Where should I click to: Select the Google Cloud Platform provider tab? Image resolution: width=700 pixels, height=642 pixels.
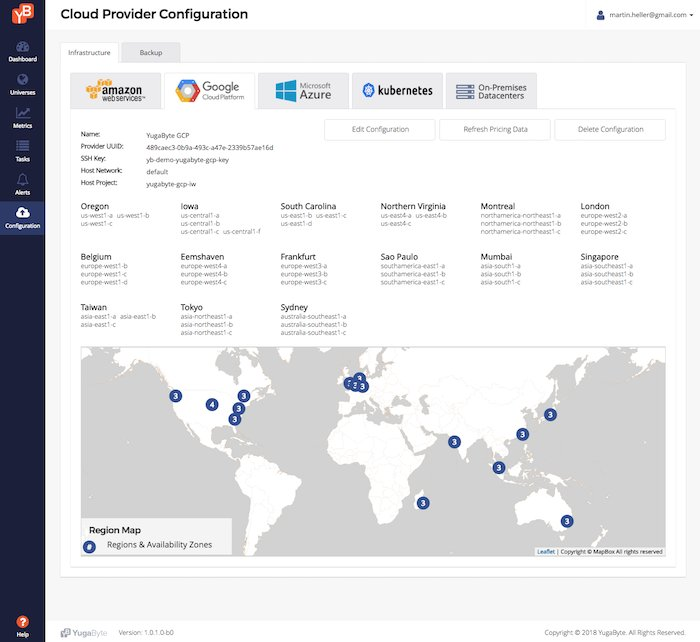210,91
